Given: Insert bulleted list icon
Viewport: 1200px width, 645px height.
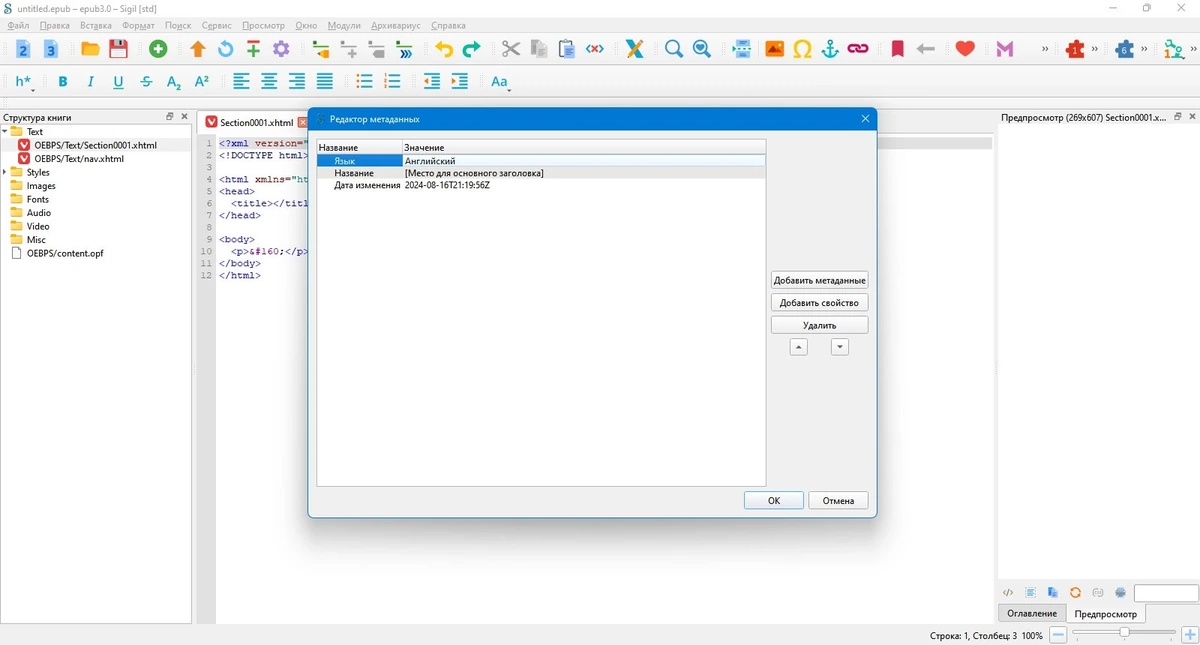Looking at the screenshot, I should click(365, 82).
